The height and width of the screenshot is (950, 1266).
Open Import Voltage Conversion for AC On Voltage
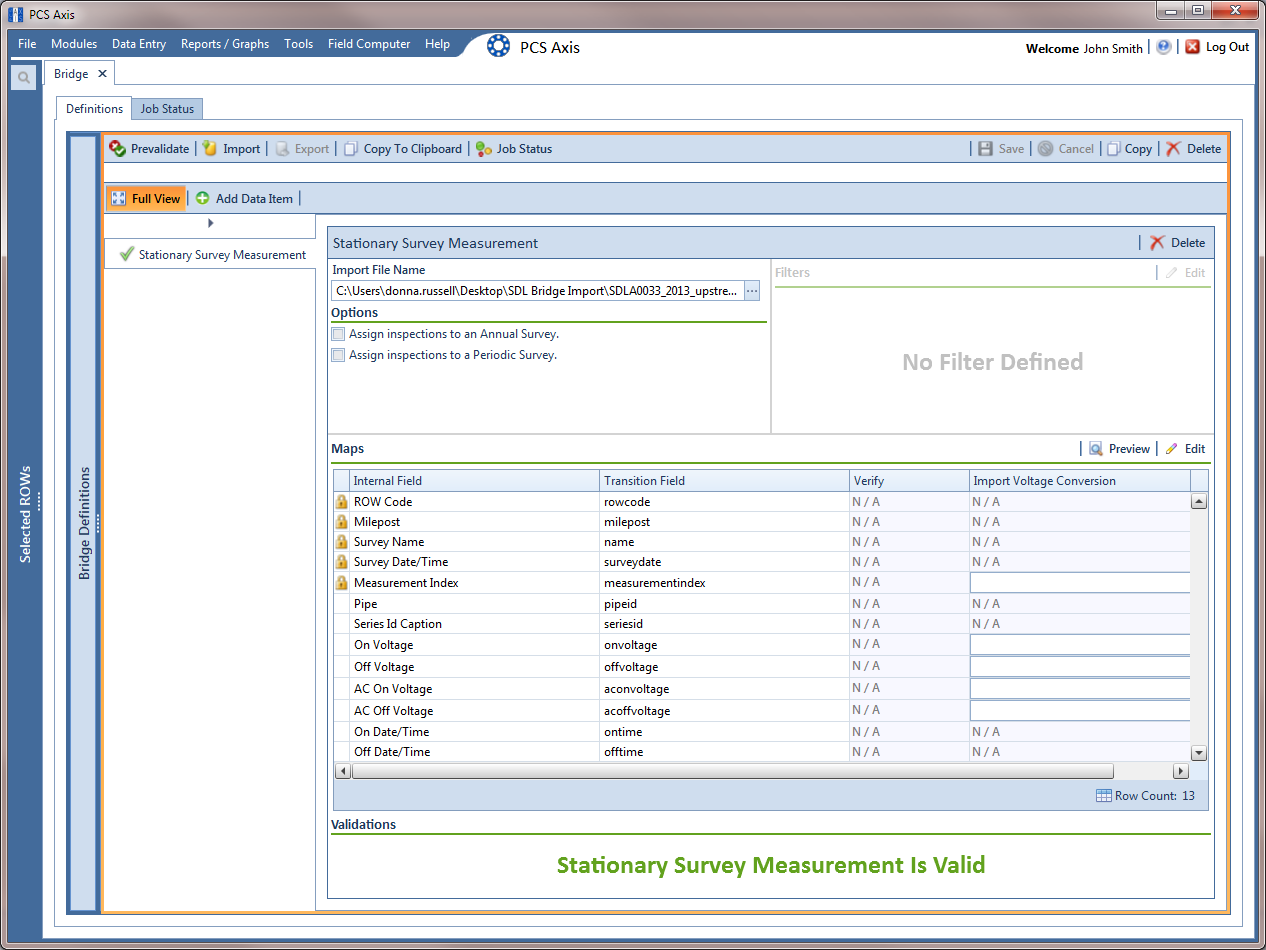[1080, 689]
